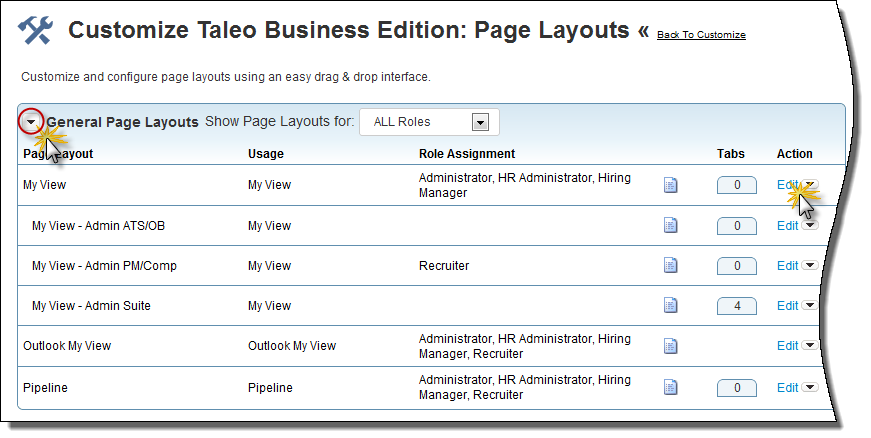
Task: Open the Back To Customize link
Action: click(x=701, y=35)
